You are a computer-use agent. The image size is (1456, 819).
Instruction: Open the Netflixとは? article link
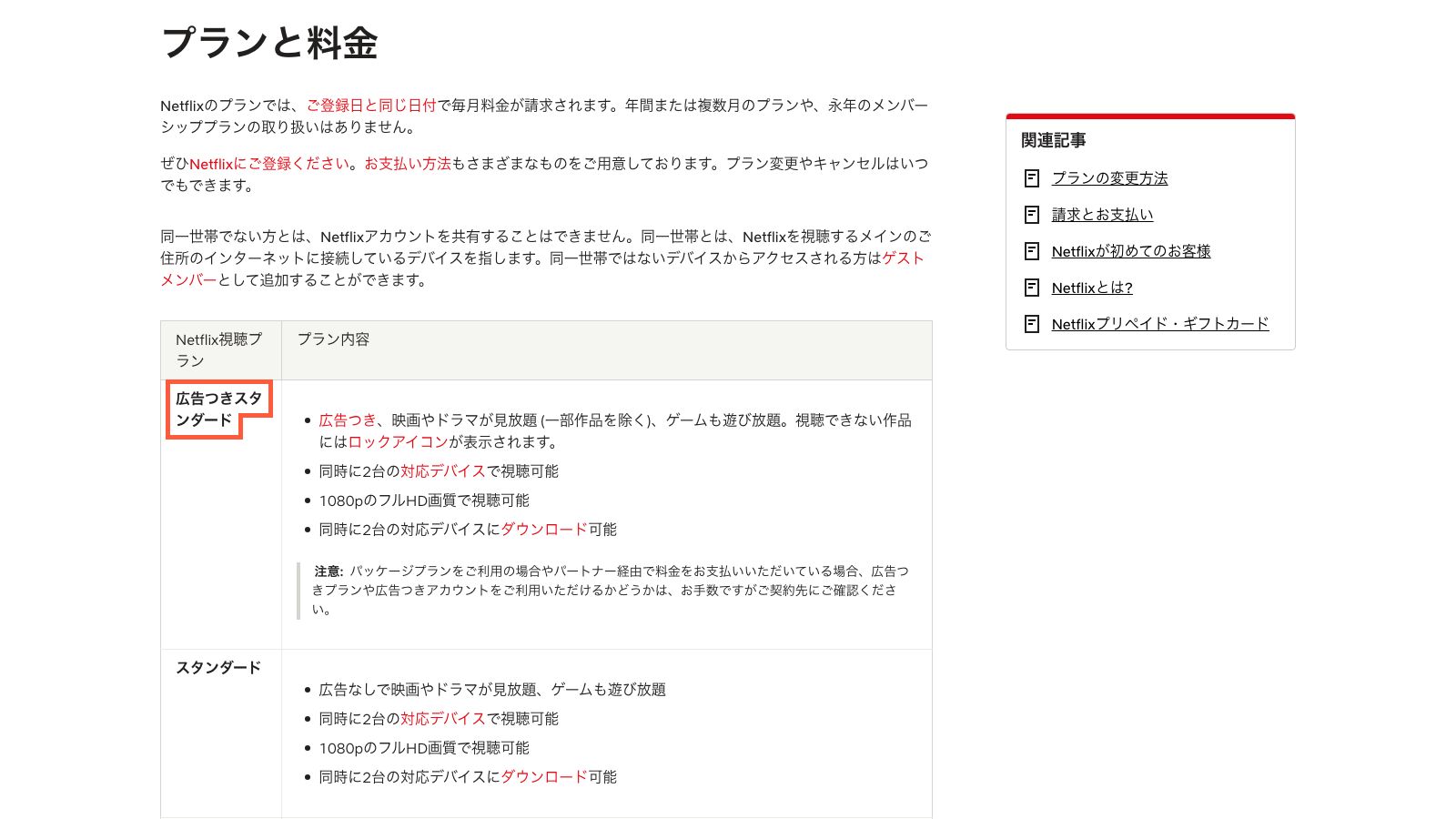click(1092, 288)
